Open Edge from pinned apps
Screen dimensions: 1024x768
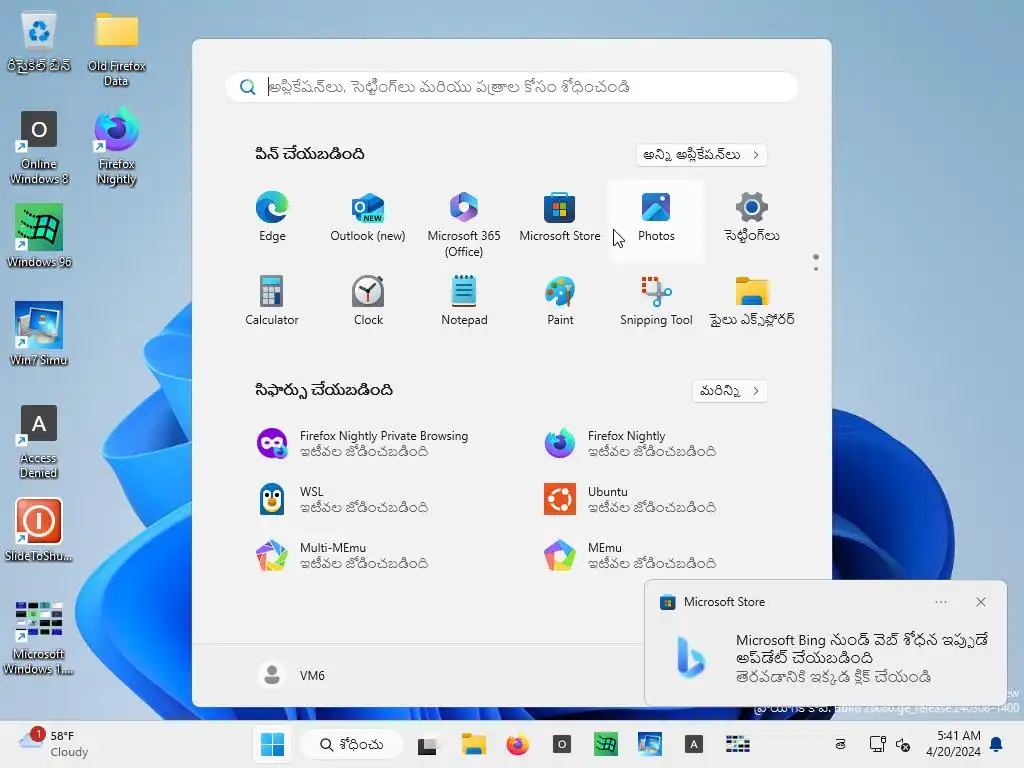(272, 217)
